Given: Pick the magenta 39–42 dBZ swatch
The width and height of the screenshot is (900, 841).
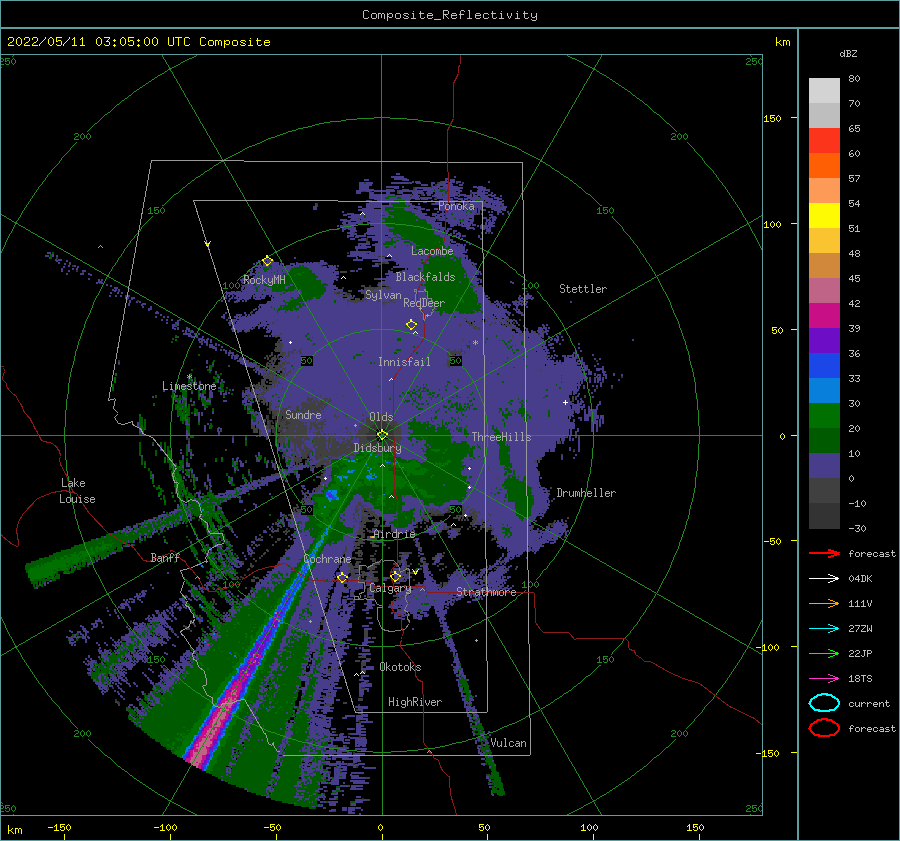Looking at the screenshot, I should point(824,316).
